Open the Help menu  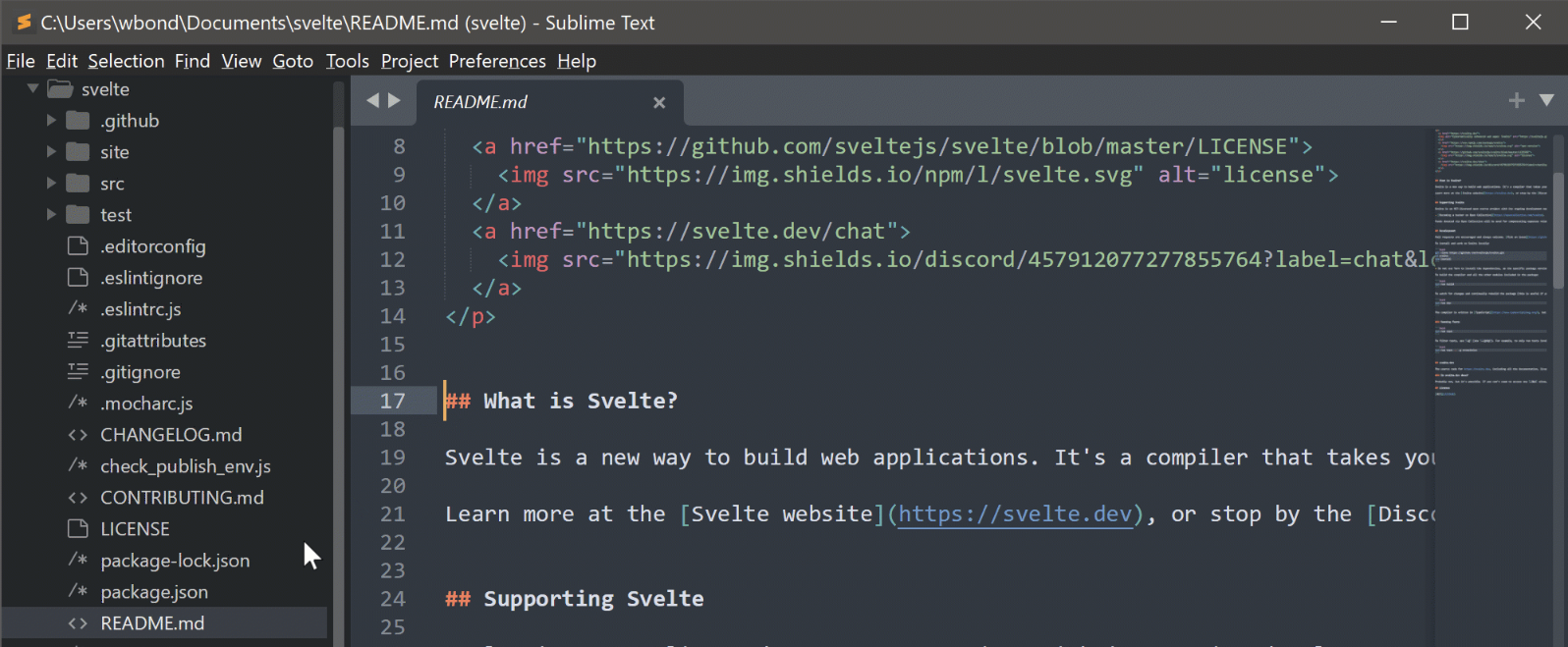[x=577, y=61]
